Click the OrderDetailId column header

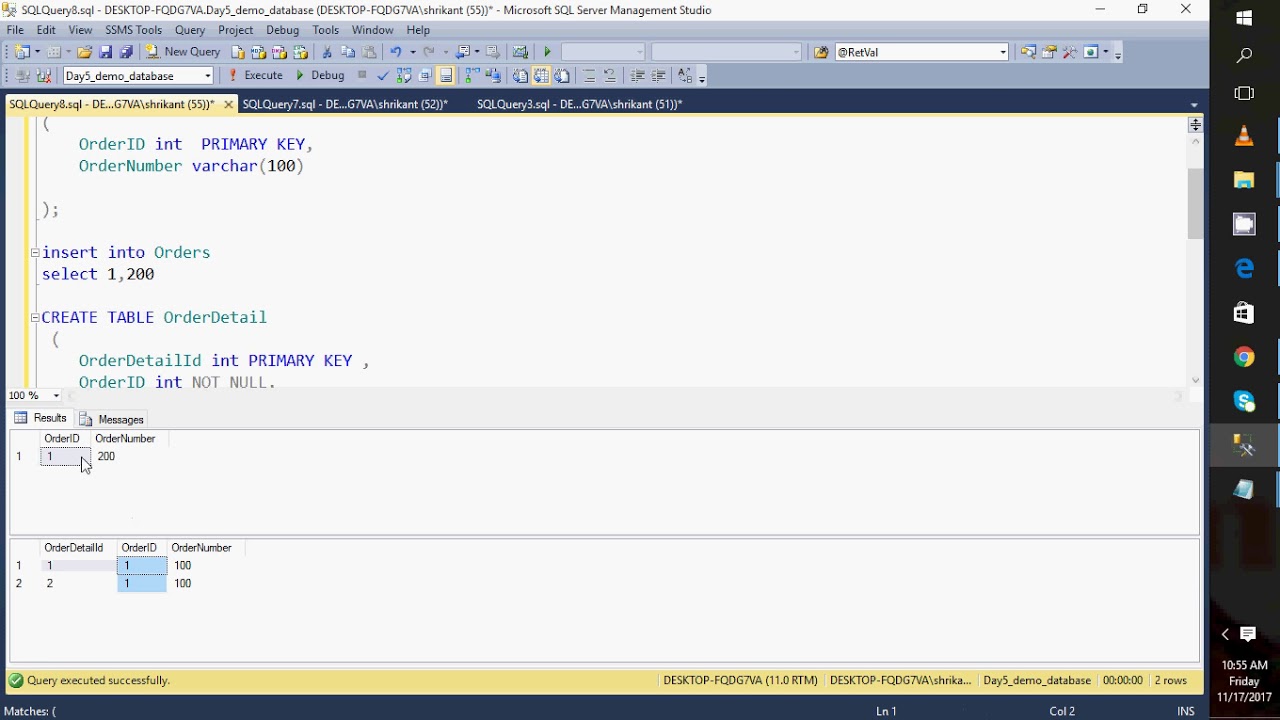pyautogui.click(x=74, y=548)
